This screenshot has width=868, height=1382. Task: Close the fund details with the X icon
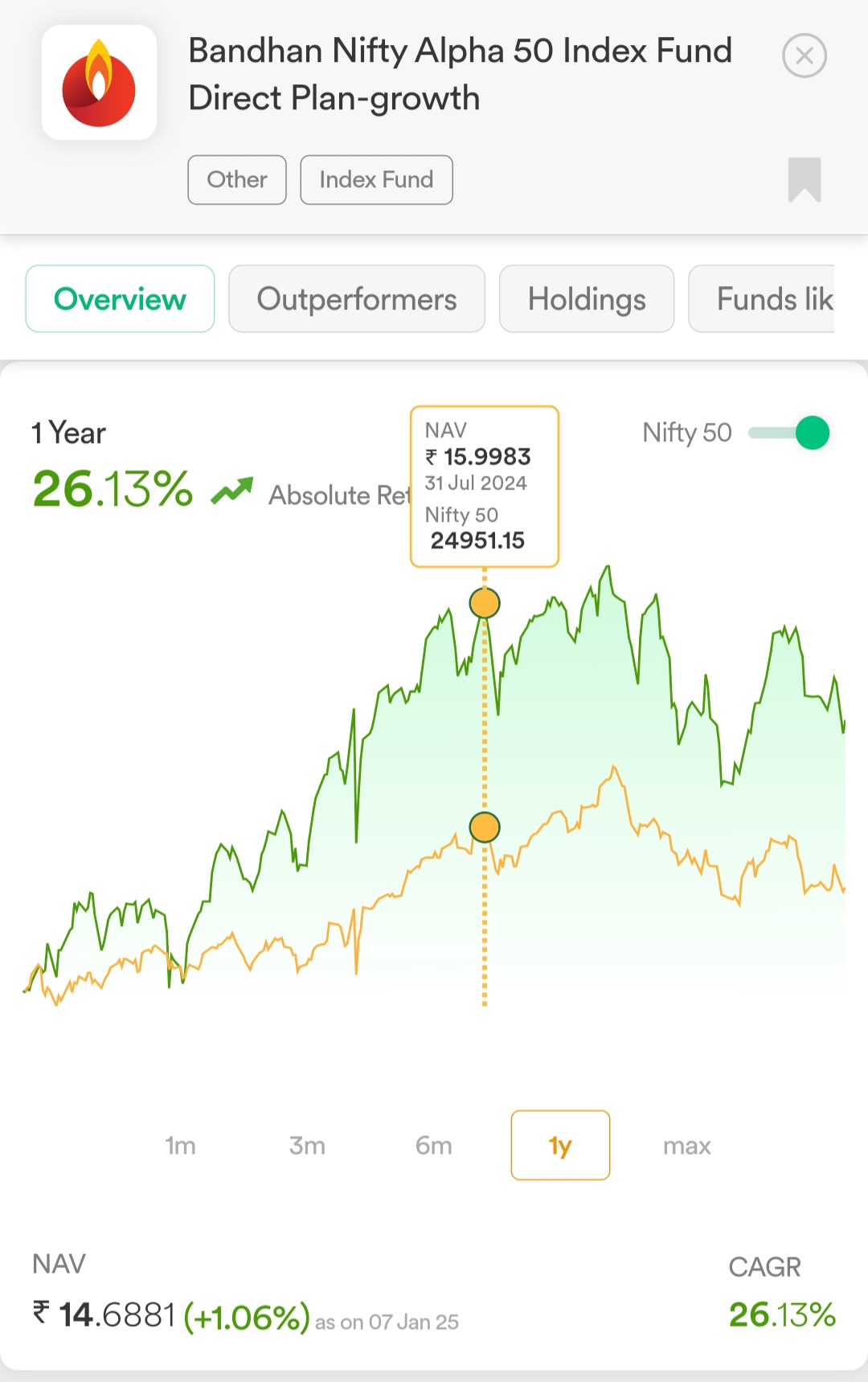click(x=805, y=55)
